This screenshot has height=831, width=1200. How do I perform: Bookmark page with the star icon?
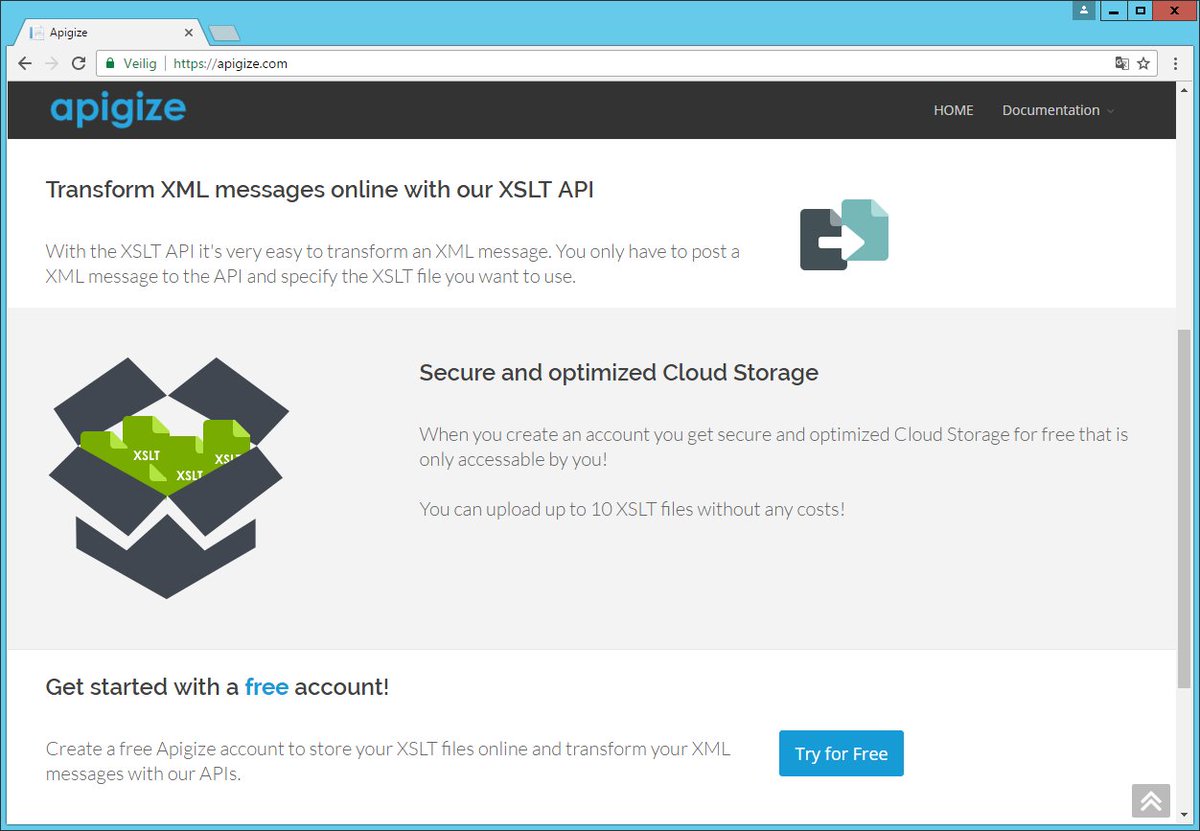click(x=1144, y=63)
